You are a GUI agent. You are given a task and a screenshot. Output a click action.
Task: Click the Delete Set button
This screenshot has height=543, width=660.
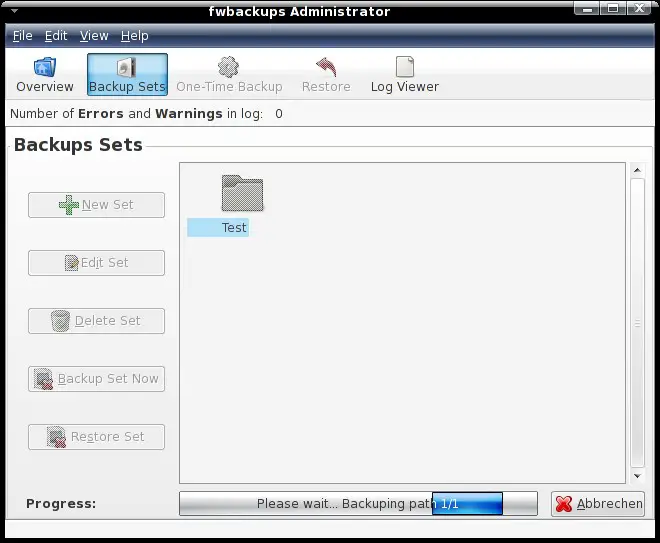pos(96,321)
